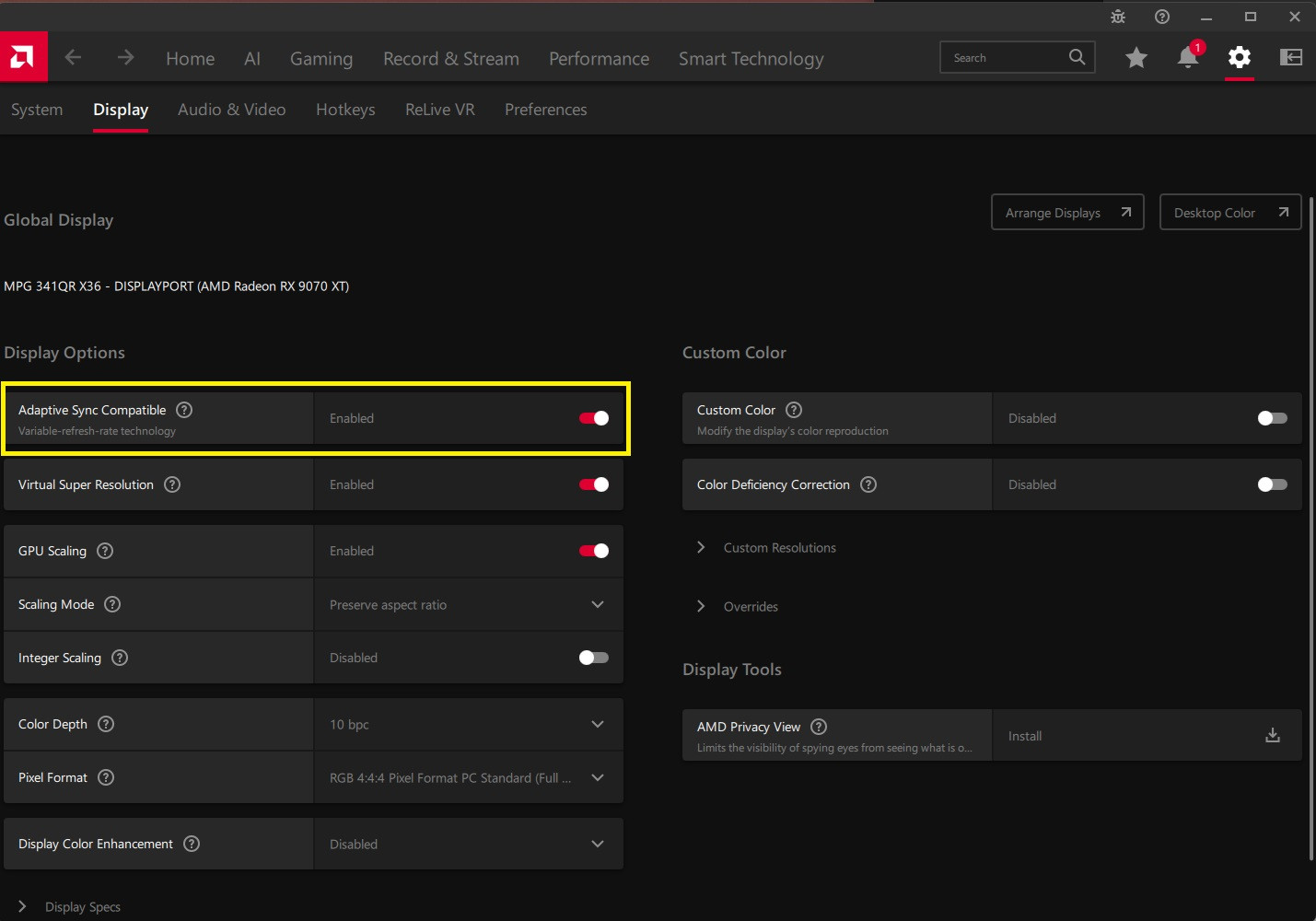The height and width of the screenshot is (921, 1316).
Task: Close the AMD Software window
Action: (x=1295, y=17)
